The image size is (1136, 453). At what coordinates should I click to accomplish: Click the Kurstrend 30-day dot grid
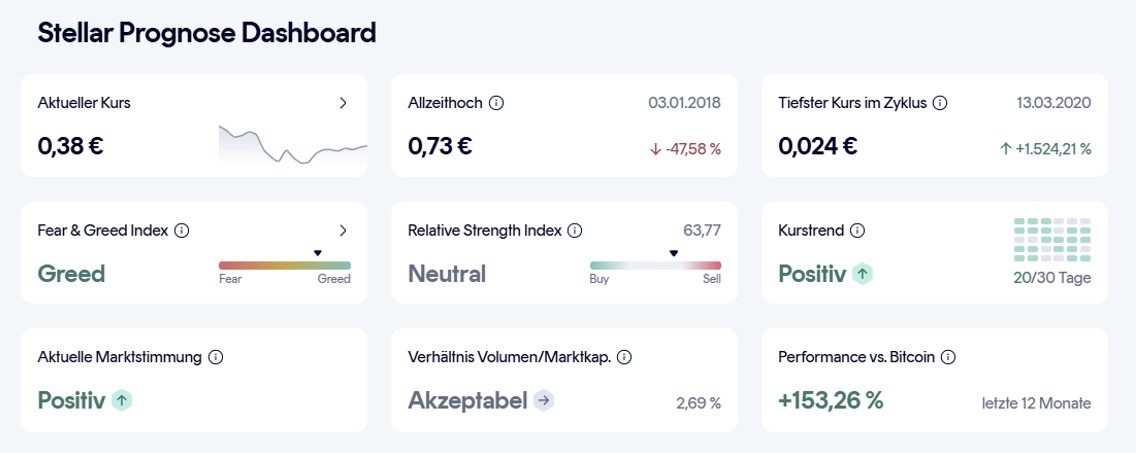1052,240
